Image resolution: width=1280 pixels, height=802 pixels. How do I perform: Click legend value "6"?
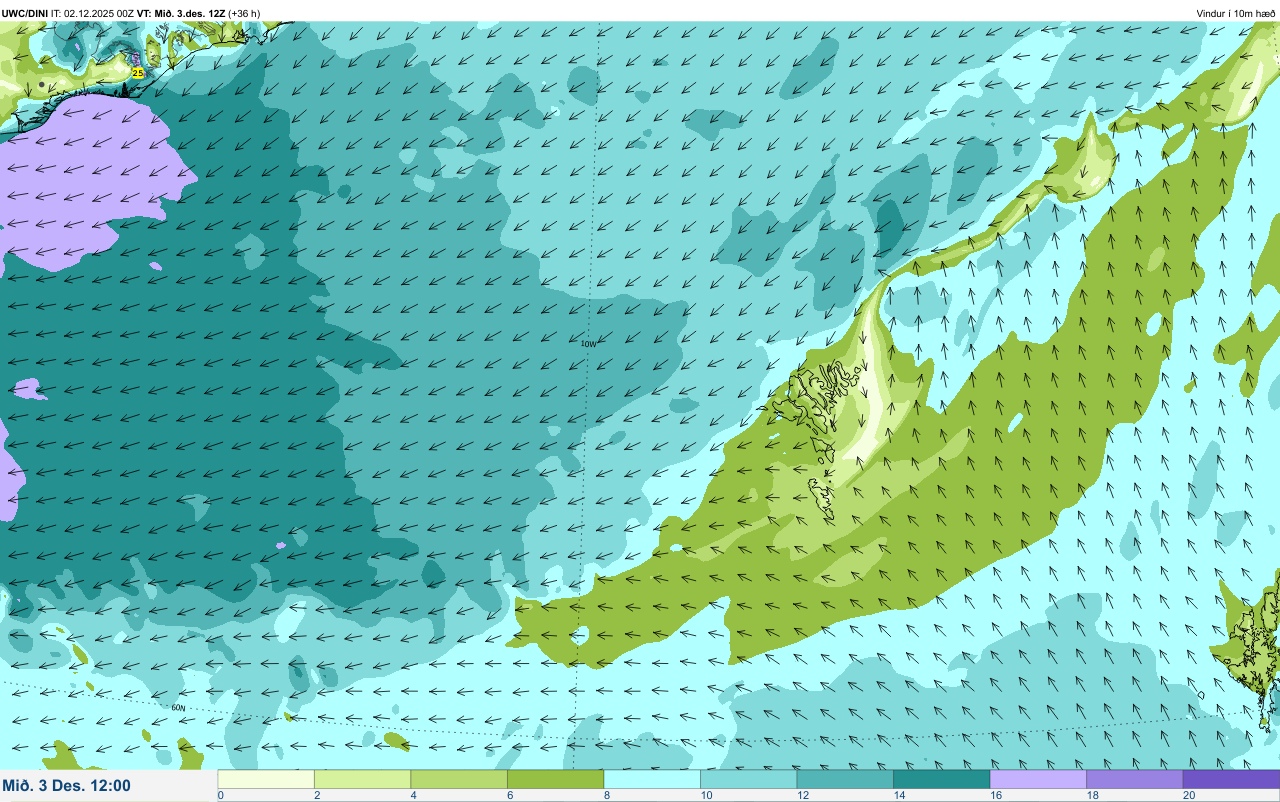pyautogui.click(x=509, y=795)
